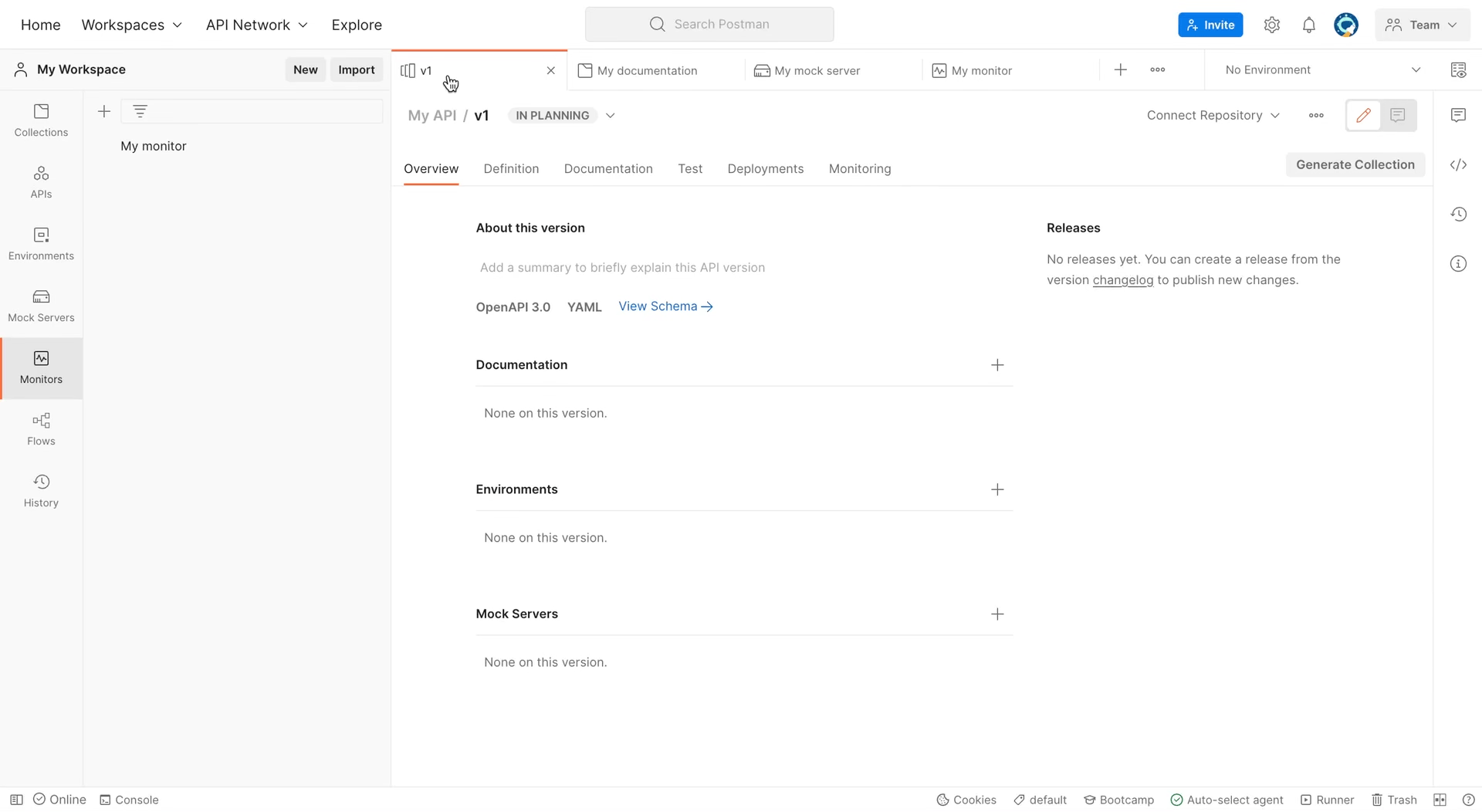This screenshot has height=812, width=1482.
Task: Open the History sidebar panel
Action: (41, 490)
